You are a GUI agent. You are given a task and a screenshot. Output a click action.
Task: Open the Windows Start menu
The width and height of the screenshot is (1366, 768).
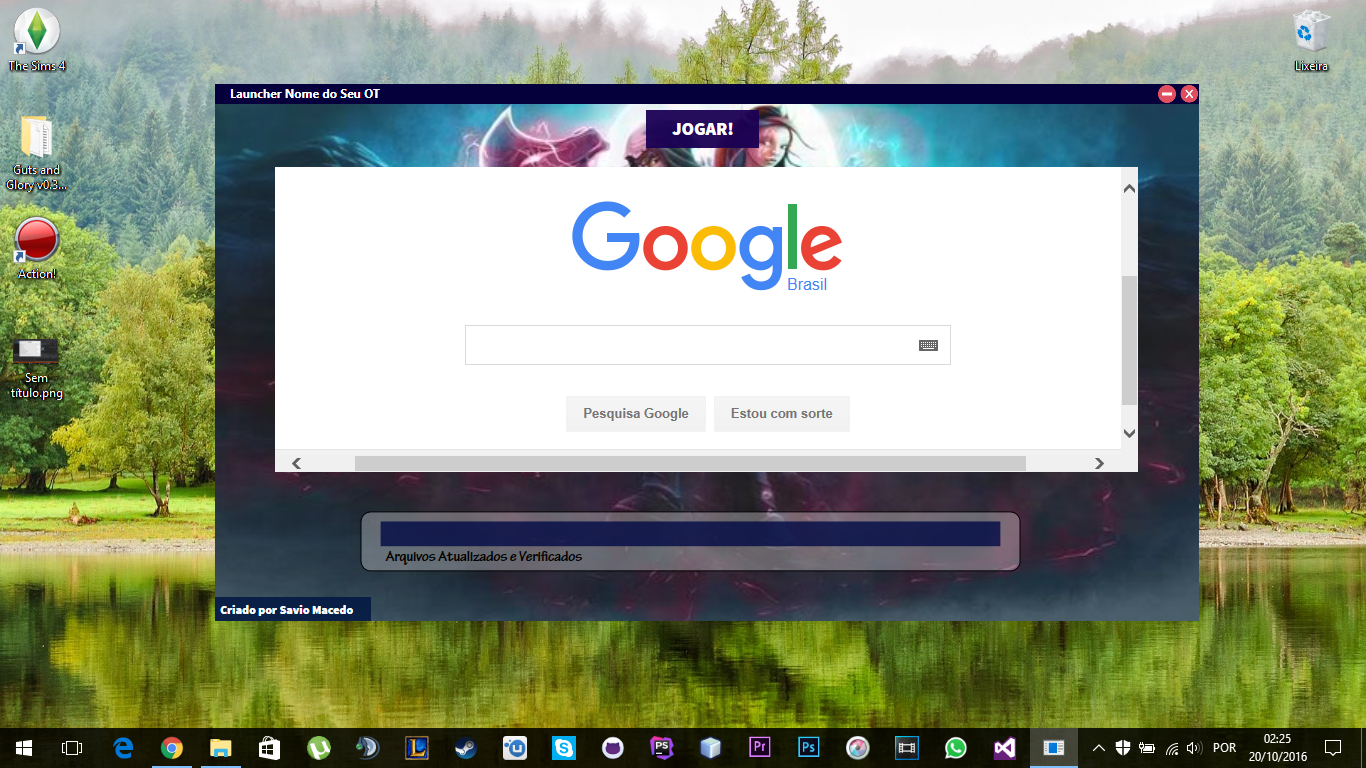(24, 747)
